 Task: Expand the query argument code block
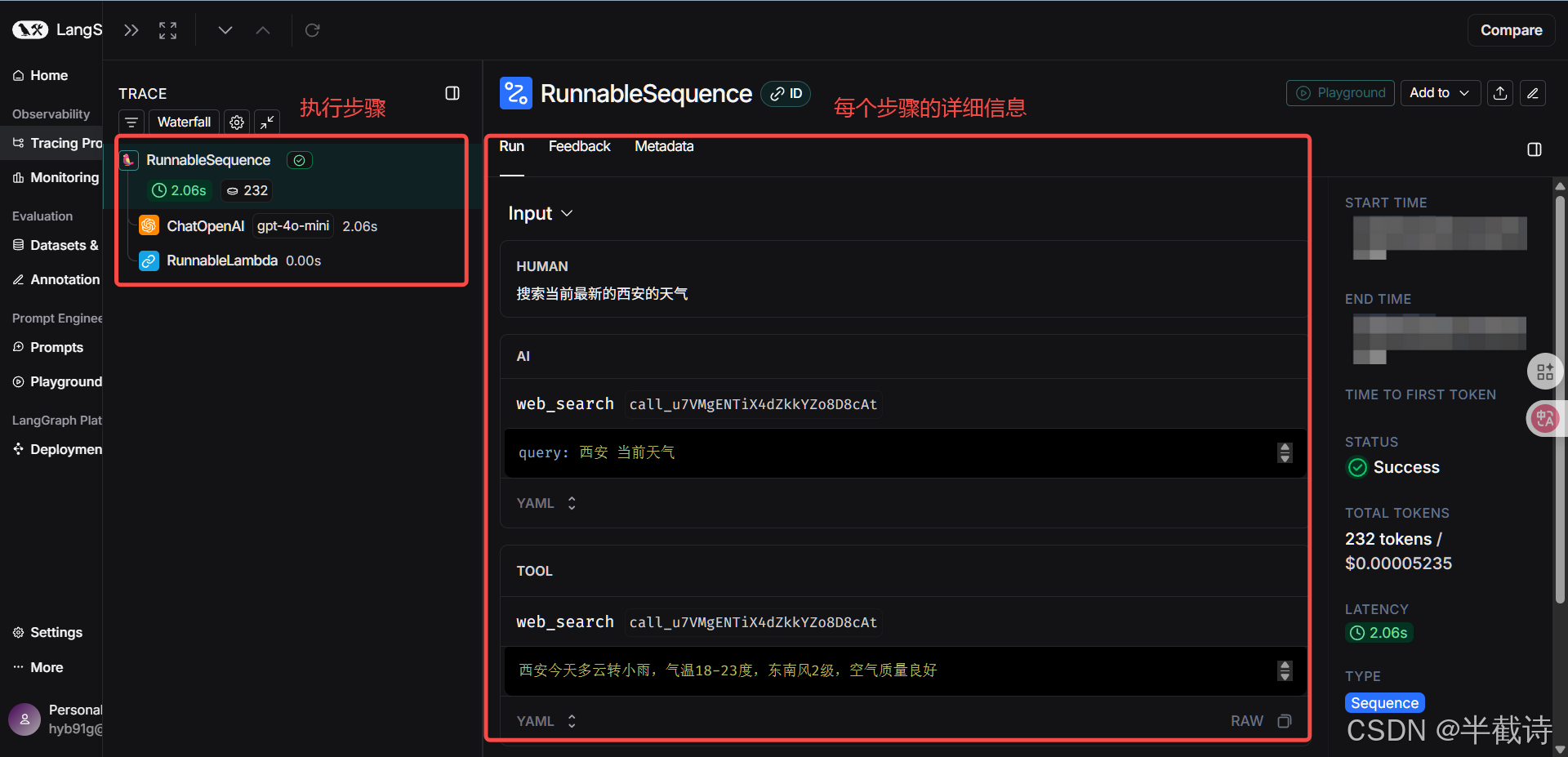pos(1285,452)
